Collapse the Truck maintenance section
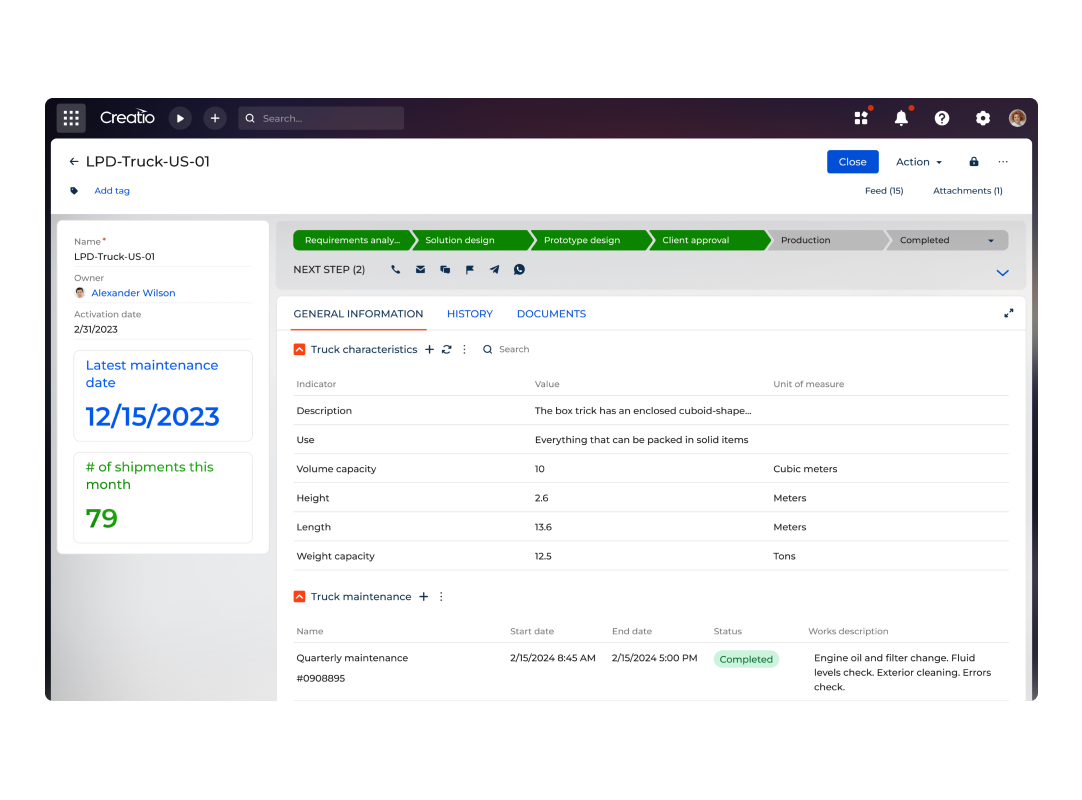The width and height of the screenshot is (1082, 800). coord(299,597)
